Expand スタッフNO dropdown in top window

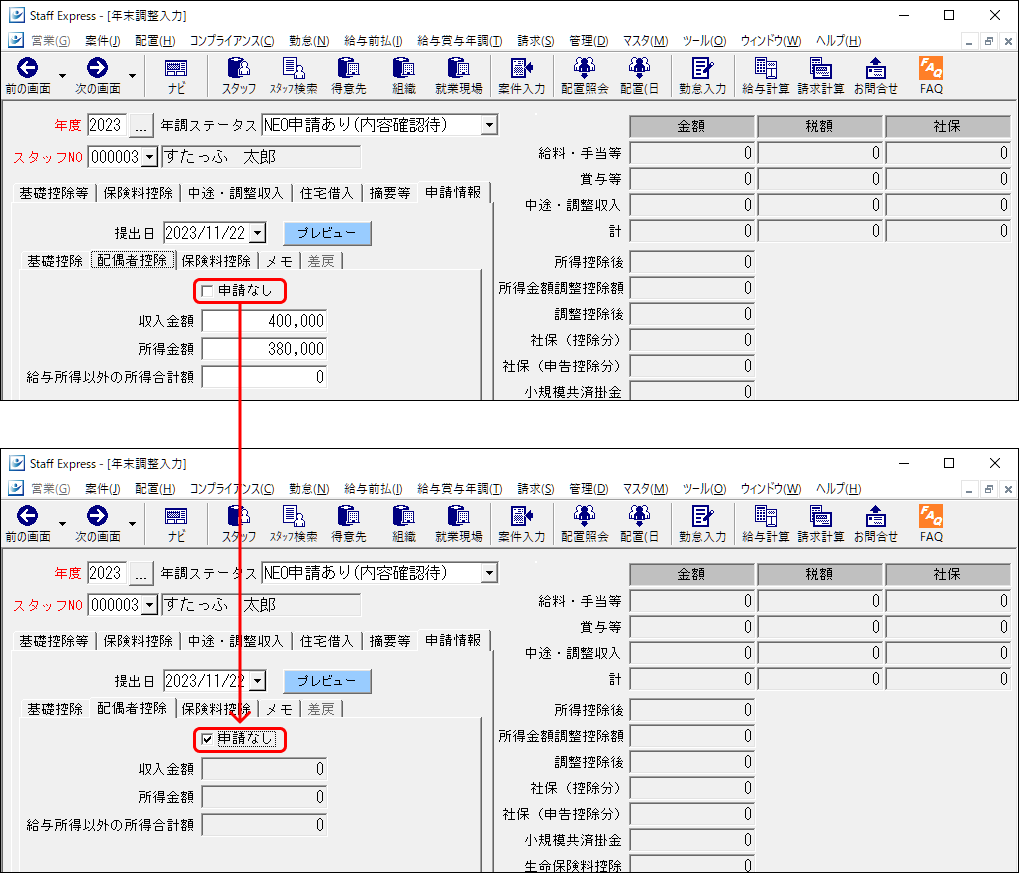tap(149, 157)
